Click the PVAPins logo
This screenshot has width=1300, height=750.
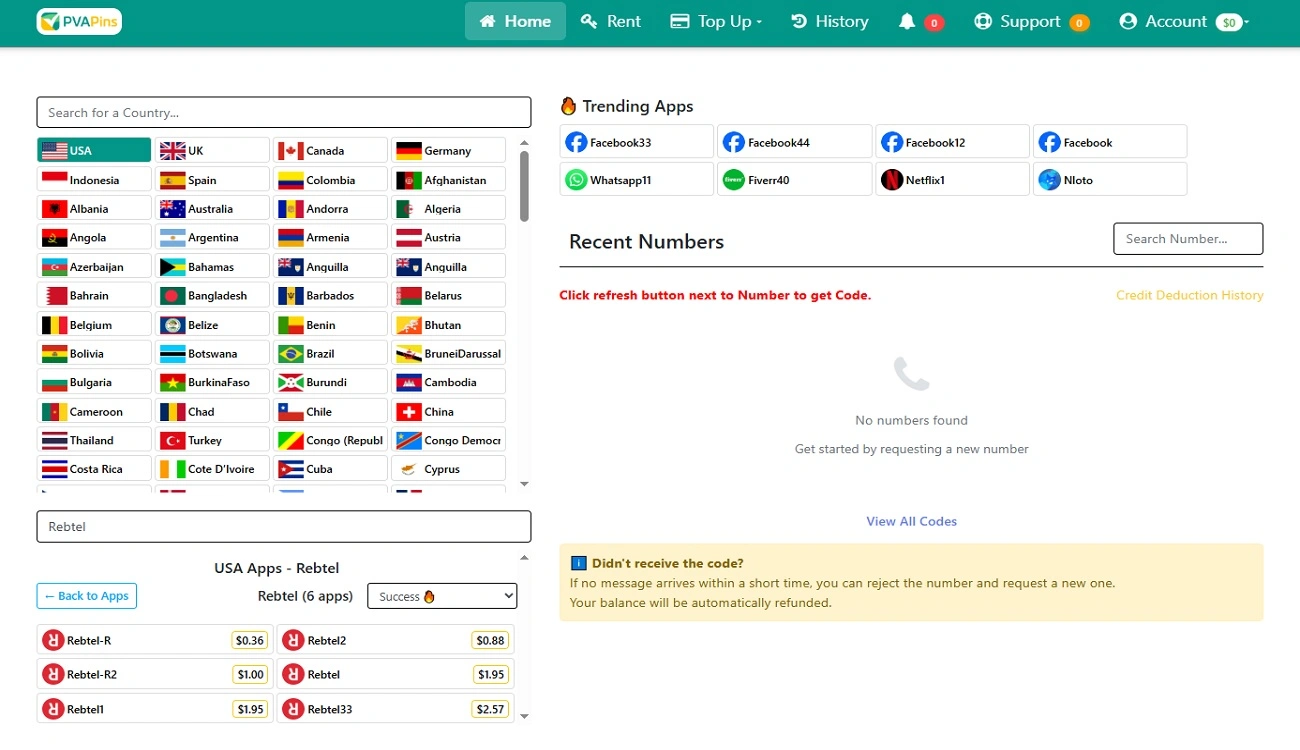pos(79,21)
